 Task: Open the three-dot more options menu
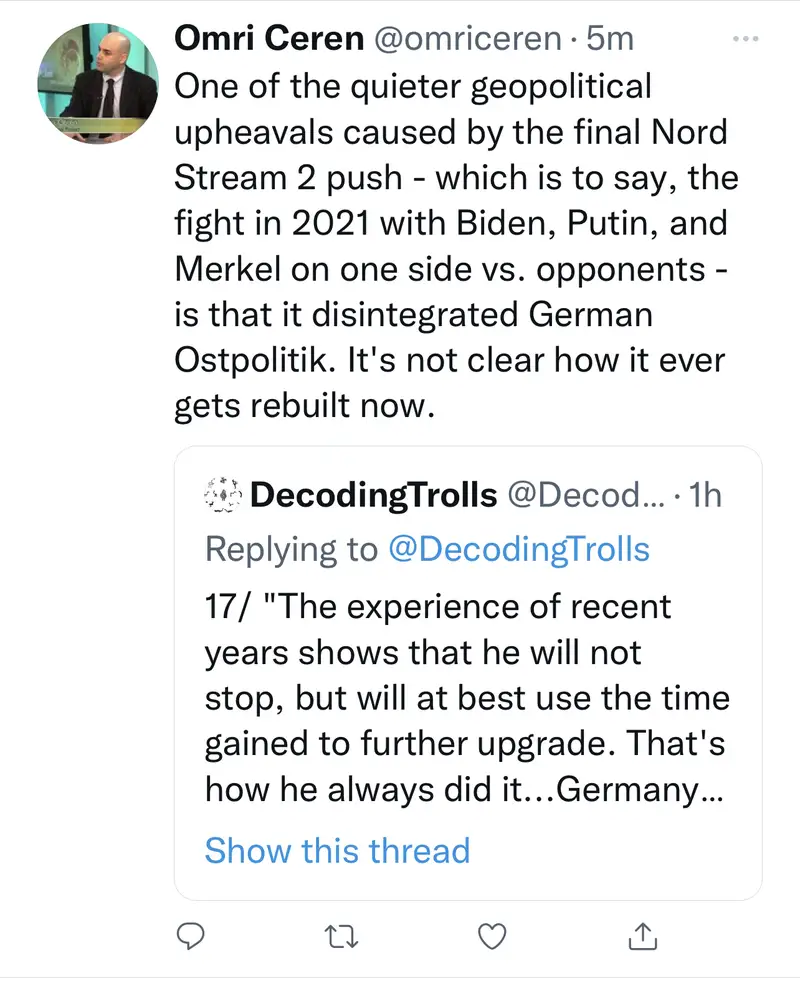(x=746, y=39)
